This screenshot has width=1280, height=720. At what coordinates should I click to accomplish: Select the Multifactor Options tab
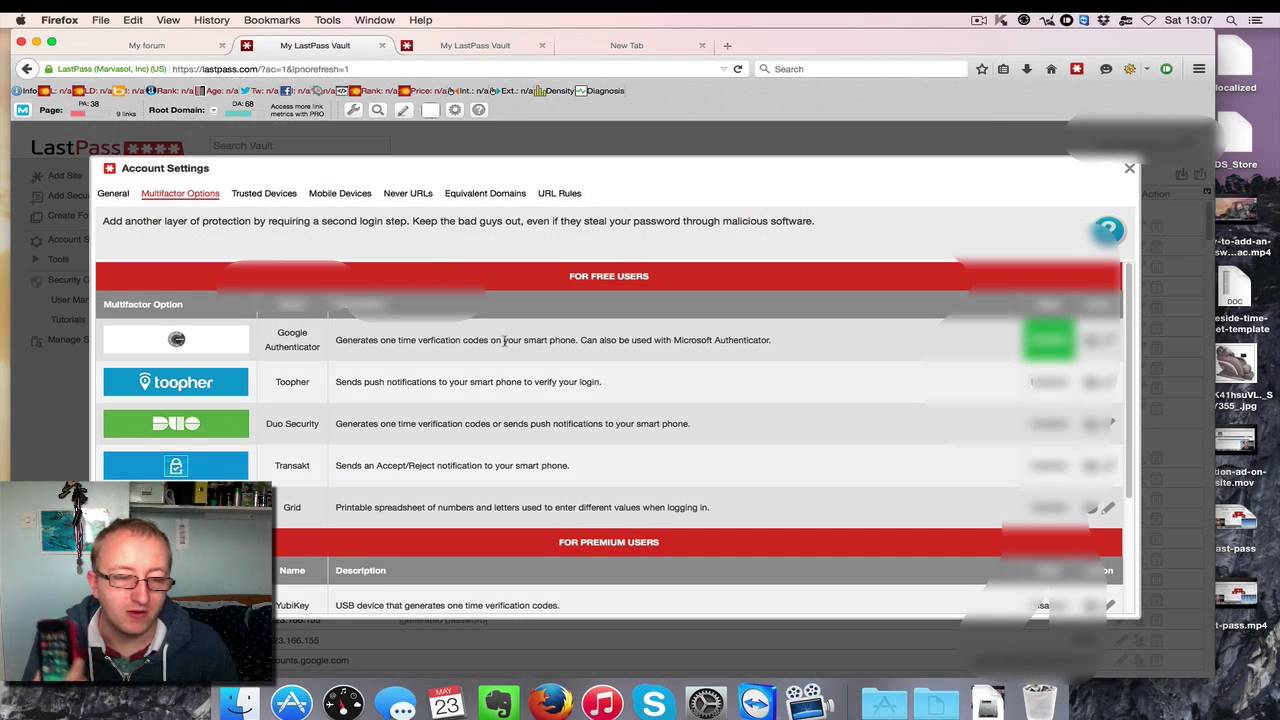[x=180, y=193]
